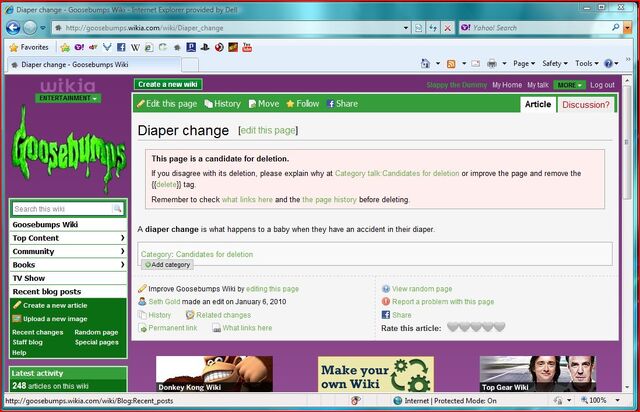Open the Tools menu dropdown
The height and width of the screenshot is (412, 640).
click(x=587, y=63)
